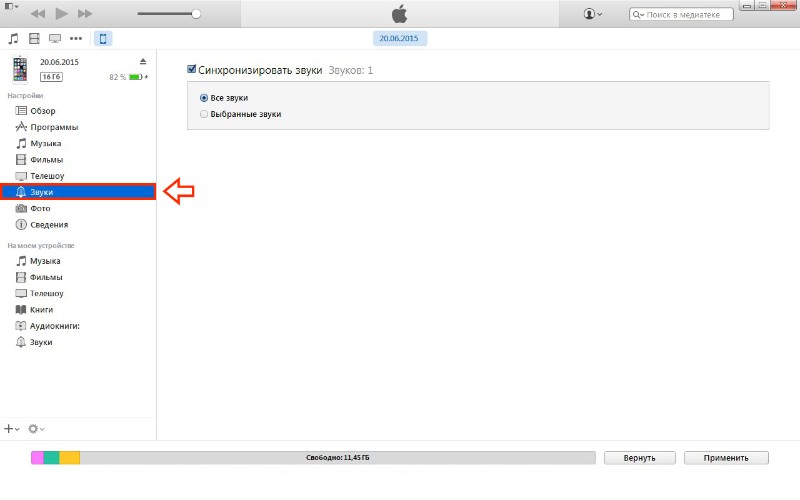Toggle Синхронизировать звуки checkbox
The width and height of the screenshot is (800, 500).
[x=192, y=69]
